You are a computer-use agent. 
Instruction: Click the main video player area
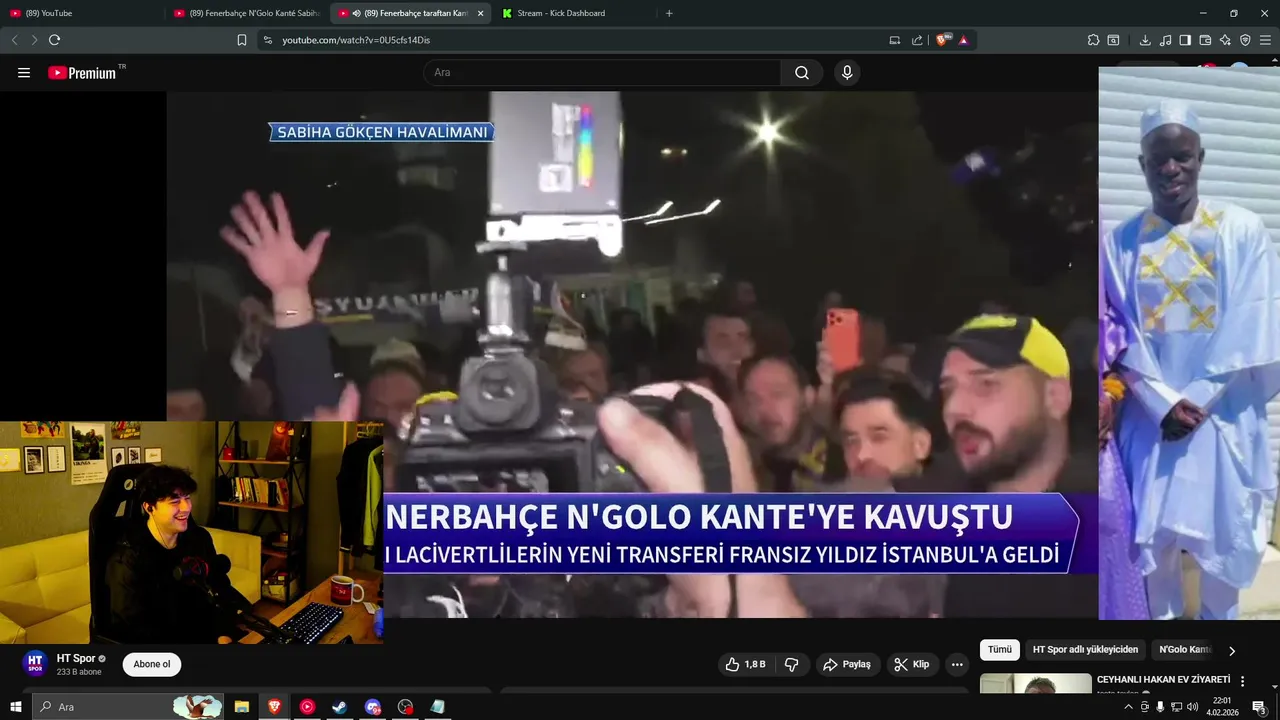pyautogui.click(x=632, y=355)
